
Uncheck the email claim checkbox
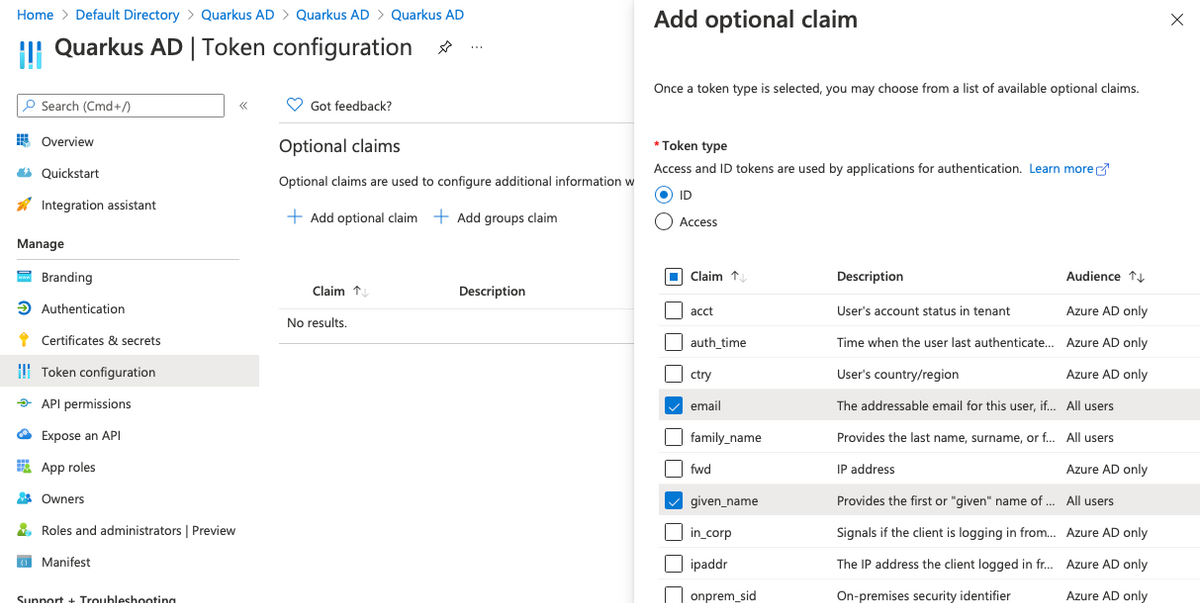pos(674,405)
